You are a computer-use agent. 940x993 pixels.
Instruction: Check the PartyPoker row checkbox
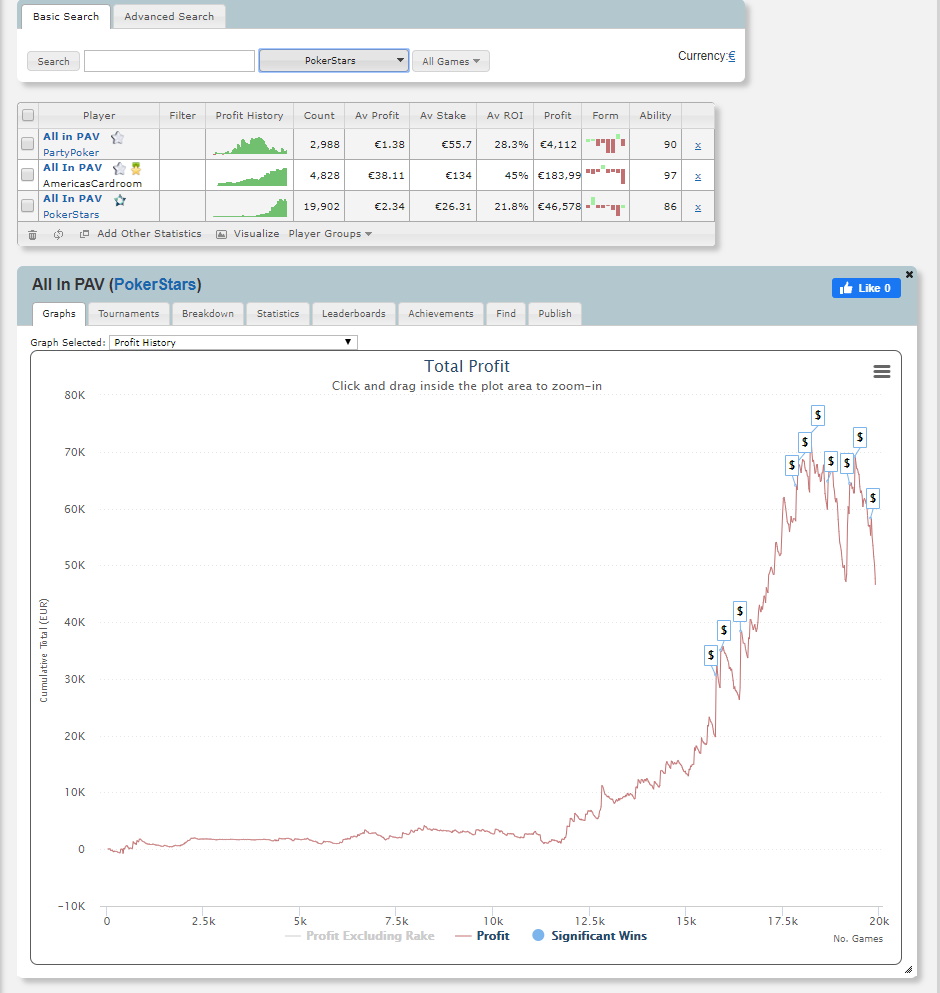(x=27, y=144)
